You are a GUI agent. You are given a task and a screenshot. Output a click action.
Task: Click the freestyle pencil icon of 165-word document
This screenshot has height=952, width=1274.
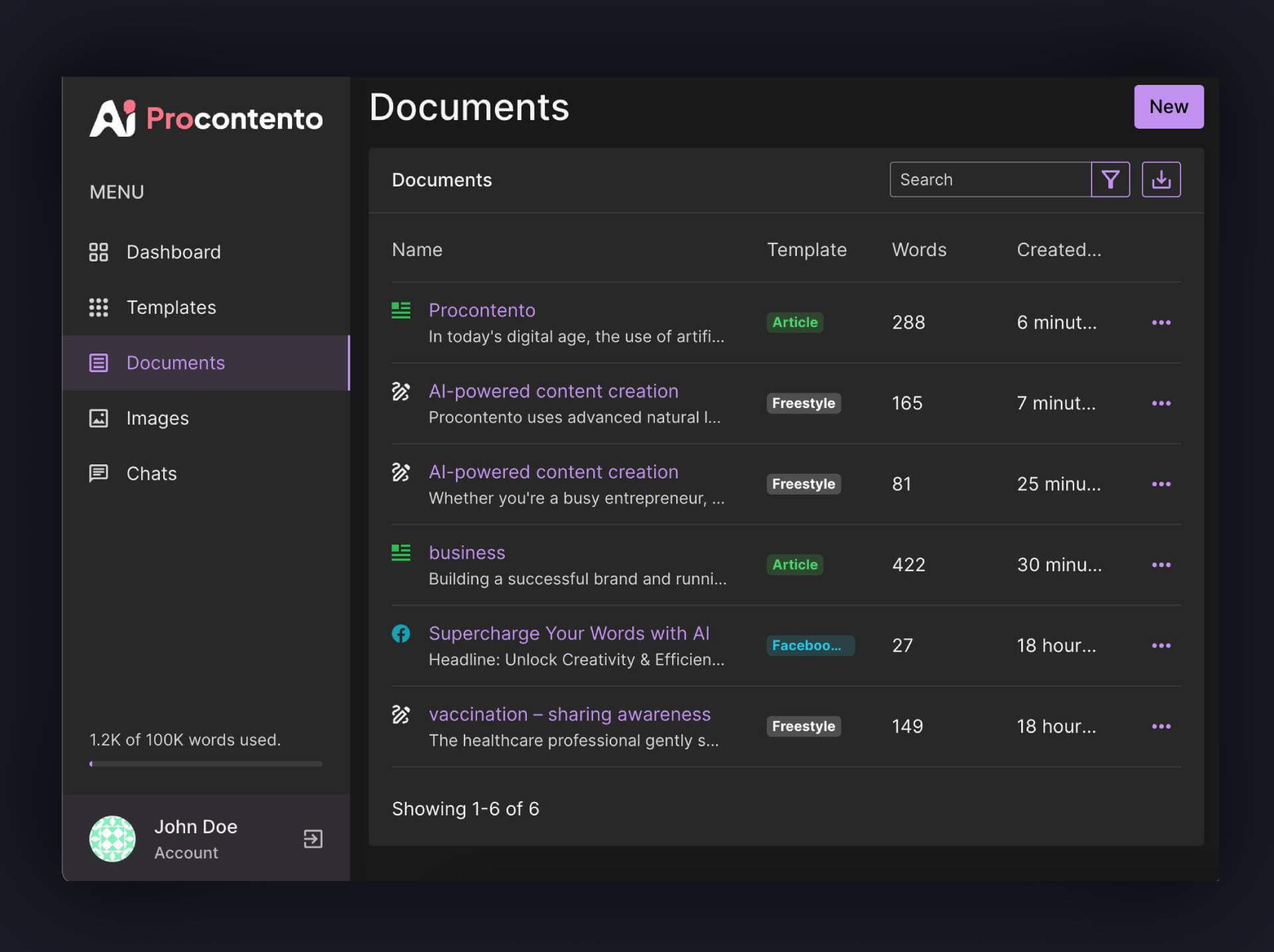click(401, 391)
